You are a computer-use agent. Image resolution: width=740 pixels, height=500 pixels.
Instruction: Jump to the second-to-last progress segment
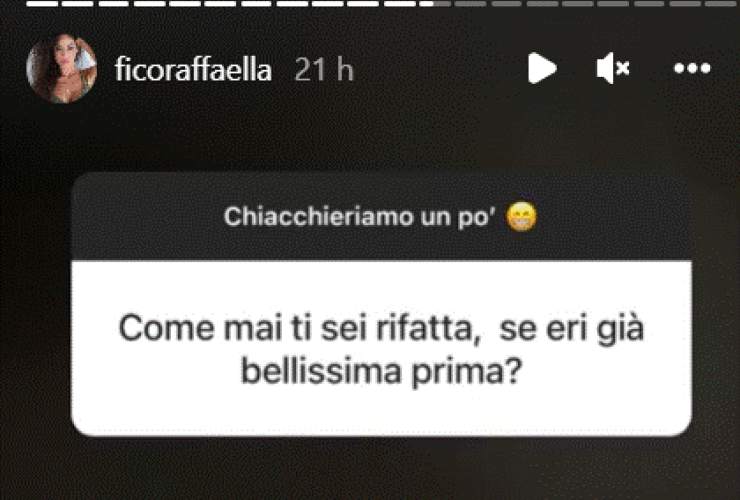[x=685, y=4]
